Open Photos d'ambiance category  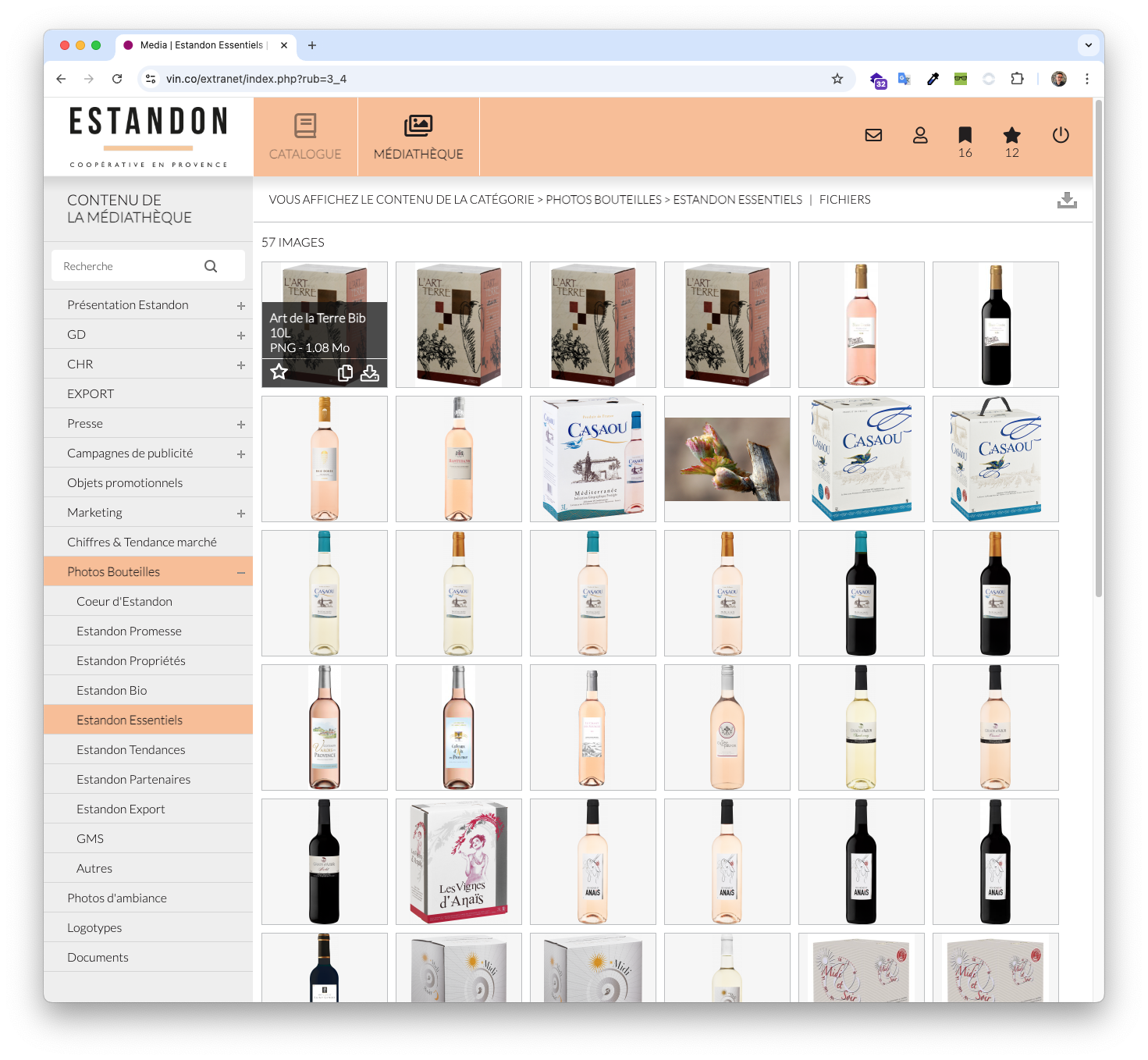(x=148, y=898)
